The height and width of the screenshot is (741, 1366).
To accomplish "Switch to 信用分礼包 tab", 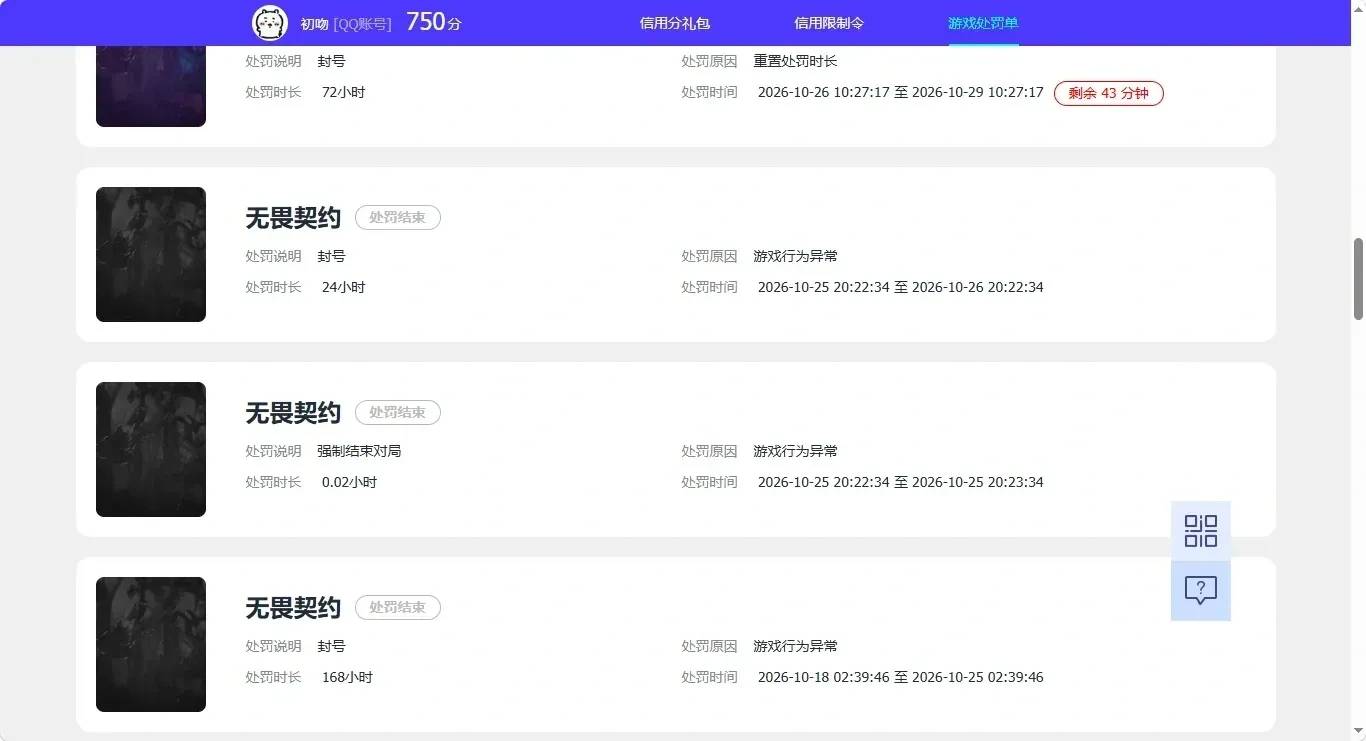I will 674,23.
